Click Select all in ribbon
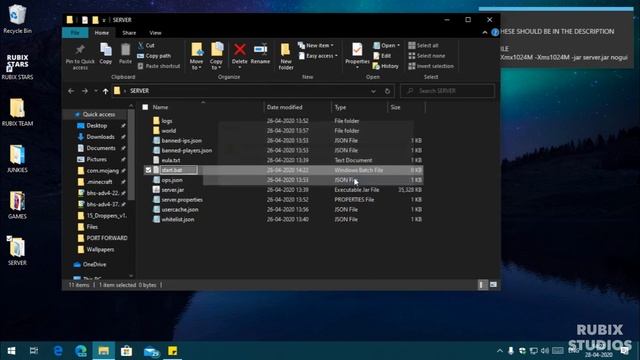Viewport: 640px width, 360px height. 423,45
